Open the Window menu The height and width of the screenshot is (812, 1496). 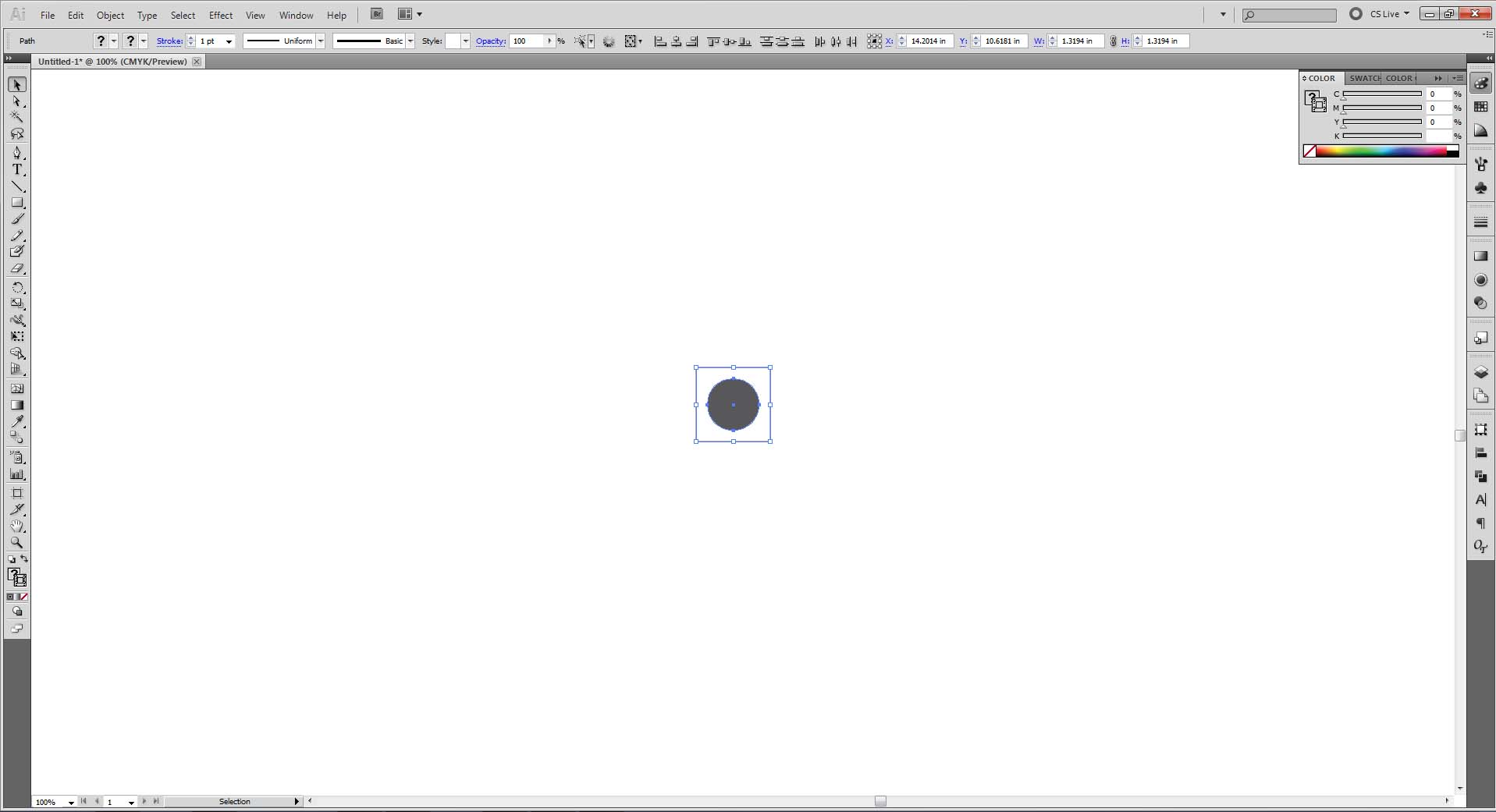[x=297, y=15]
